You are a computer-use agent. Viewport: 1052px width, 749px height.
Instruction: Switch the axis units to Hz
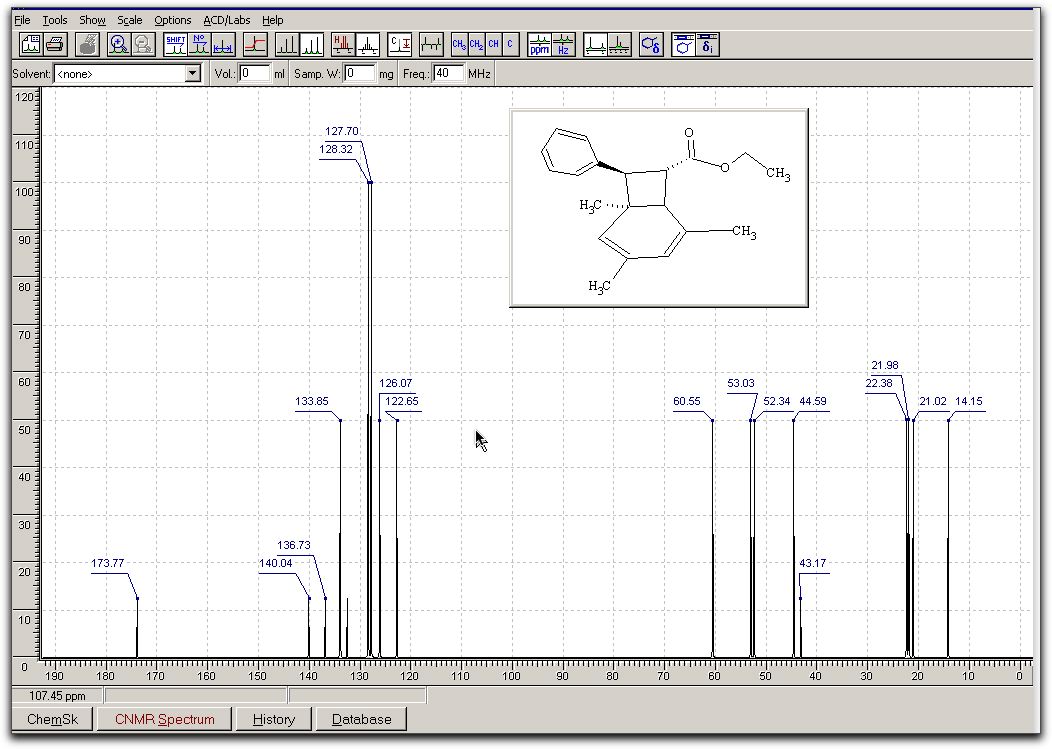click(563, 44)
